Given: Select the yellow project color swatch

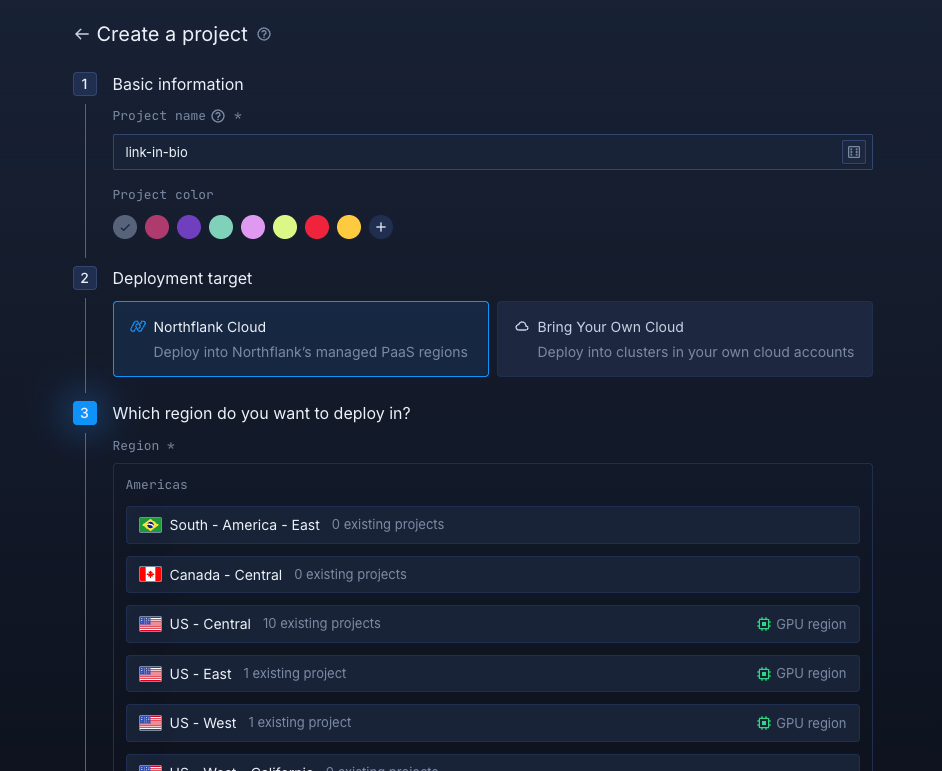Looking at the screenshot, I should pos(349,227).
